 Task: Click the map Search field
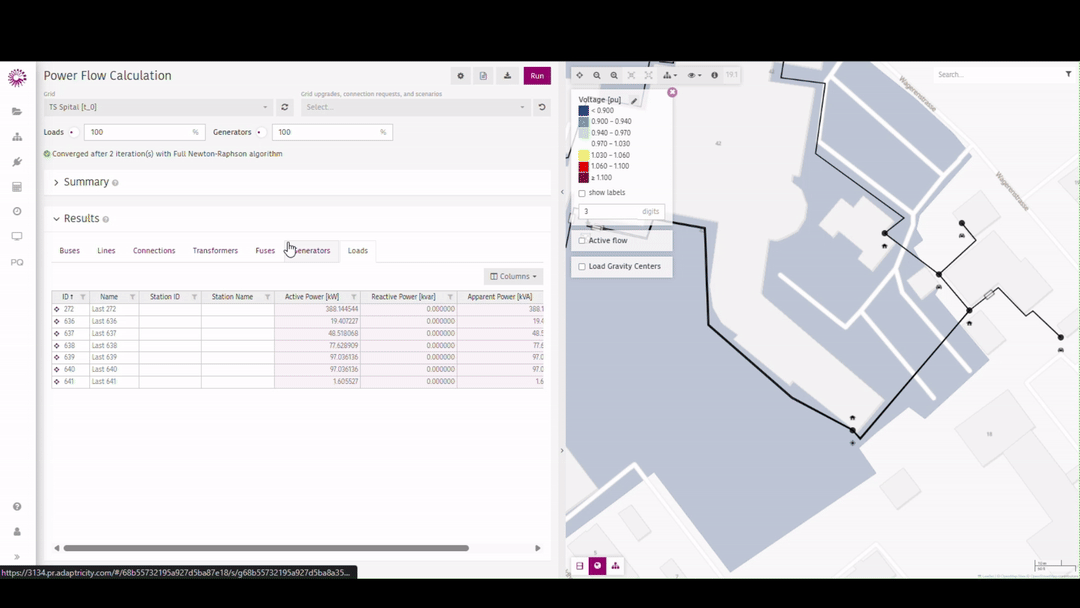(995, 75)
